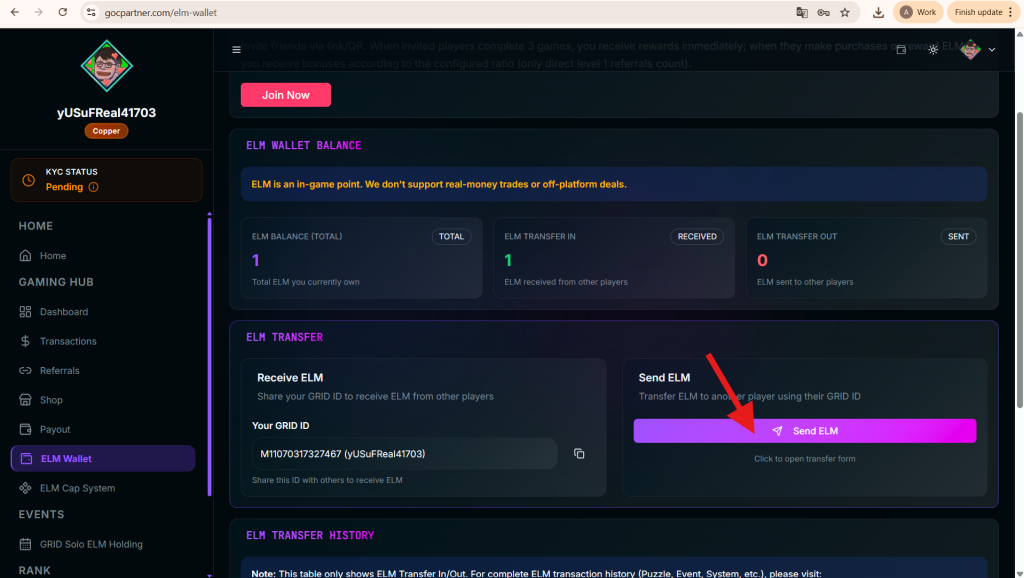Open the hamburger sidebar menu

point(236,50)
